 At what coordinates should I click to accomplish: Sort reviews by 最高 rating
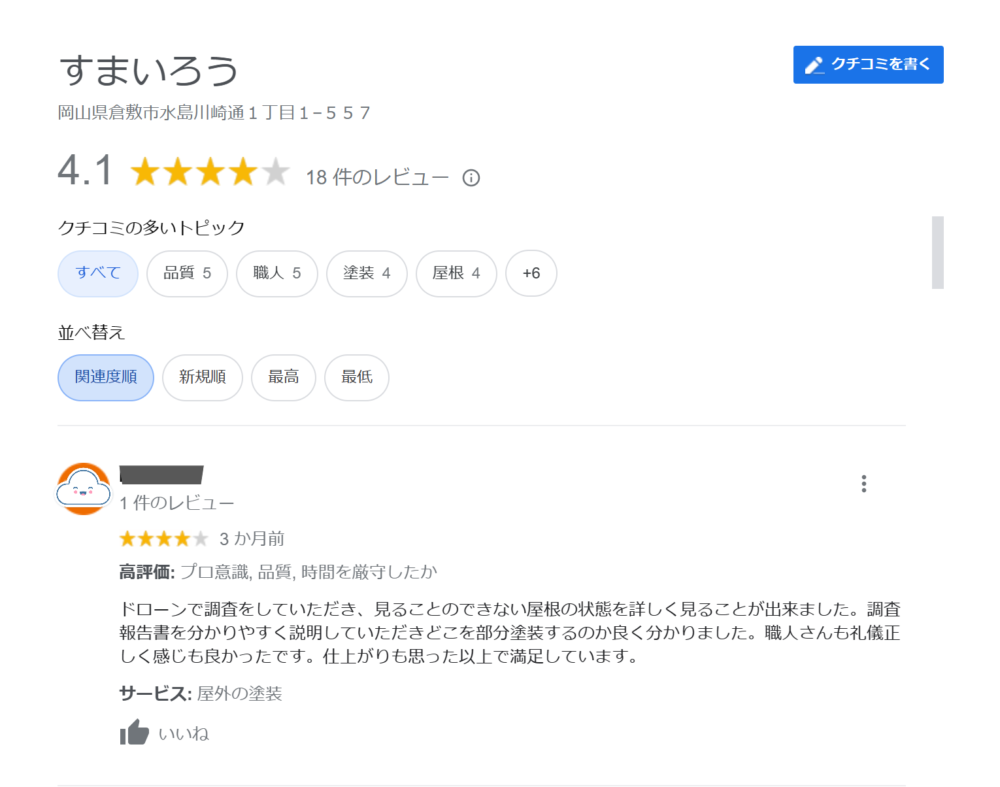[283, 377]
